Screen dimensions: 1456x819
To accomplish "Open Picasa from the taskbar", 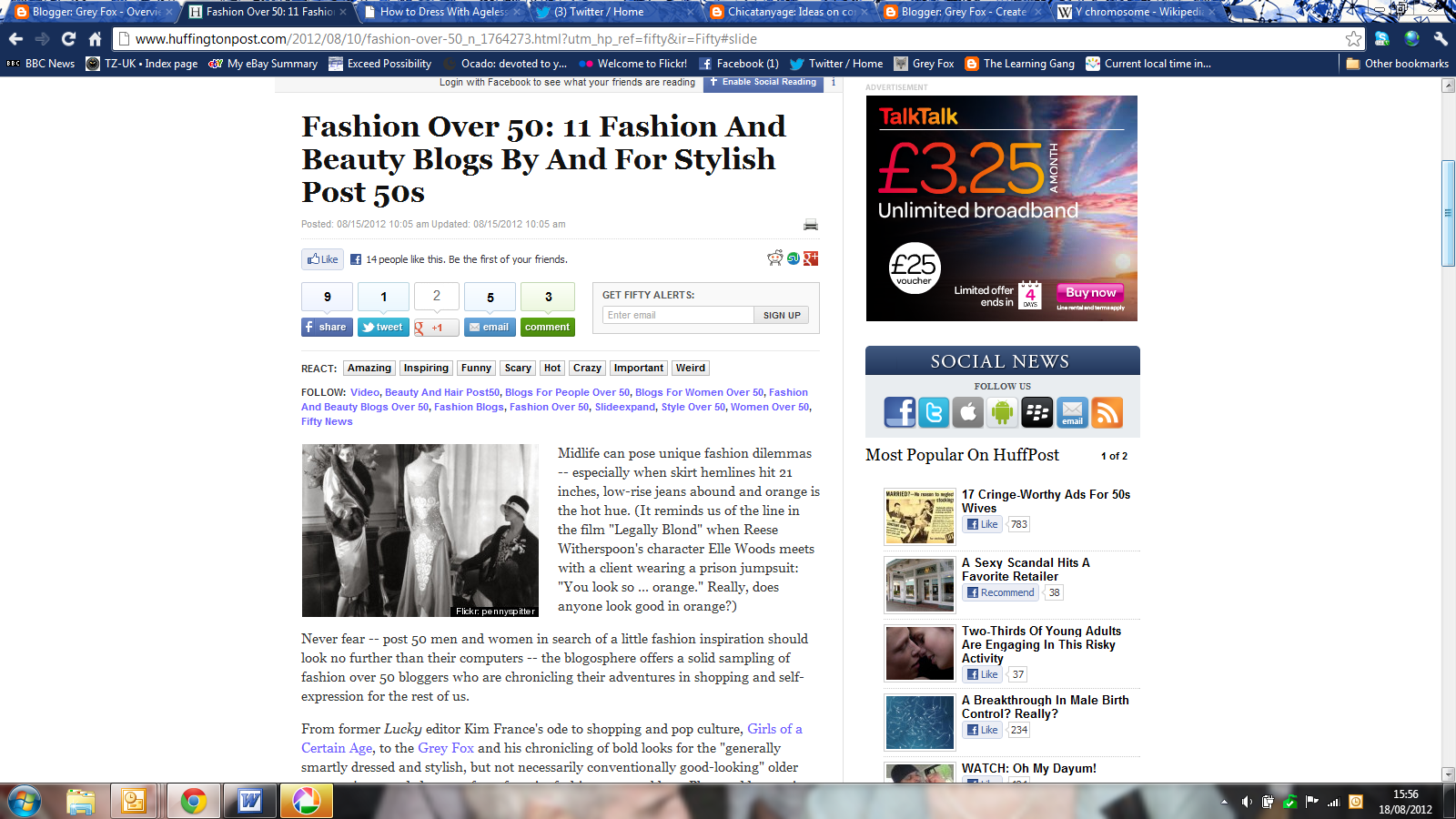I will pyautogui.click(x=306, y=802).
